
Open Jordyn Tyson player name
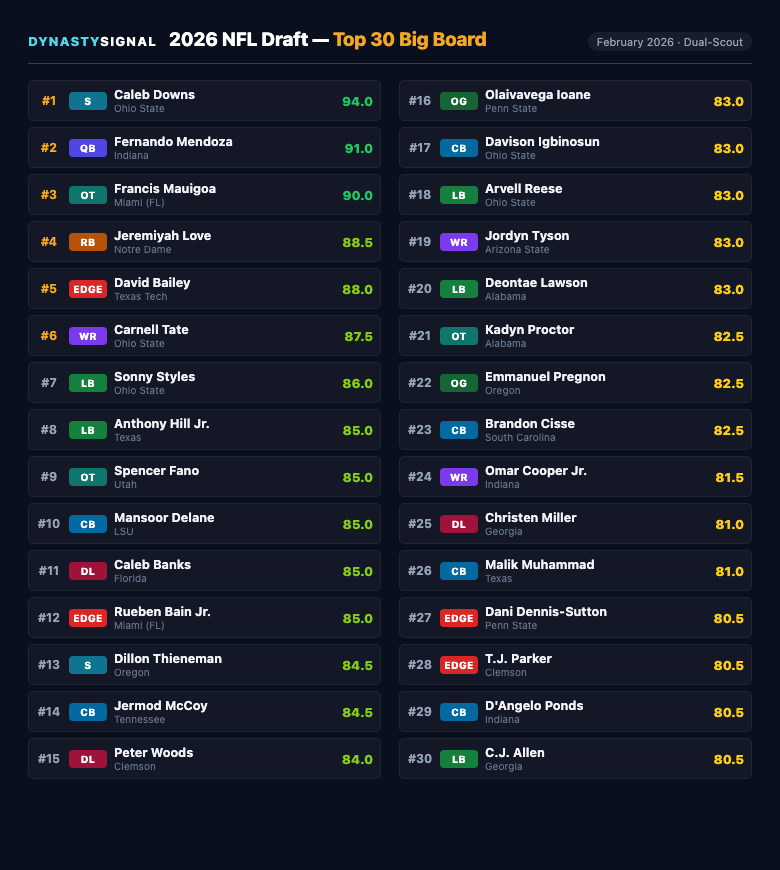(526, 236)
